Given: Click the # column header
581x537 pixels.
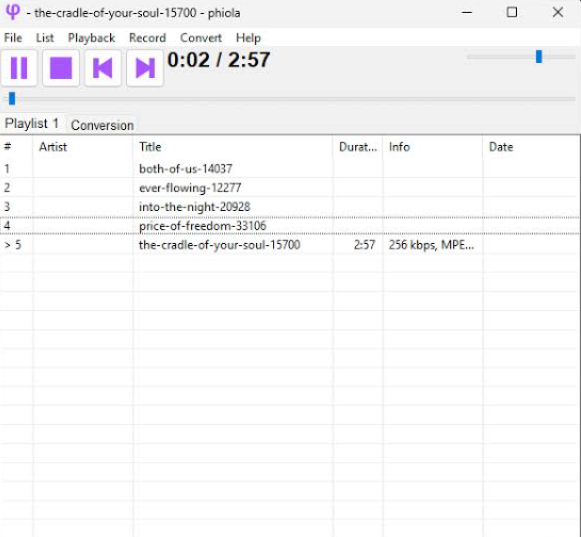Looking at the screenshot, I should [x=16, y=147].
